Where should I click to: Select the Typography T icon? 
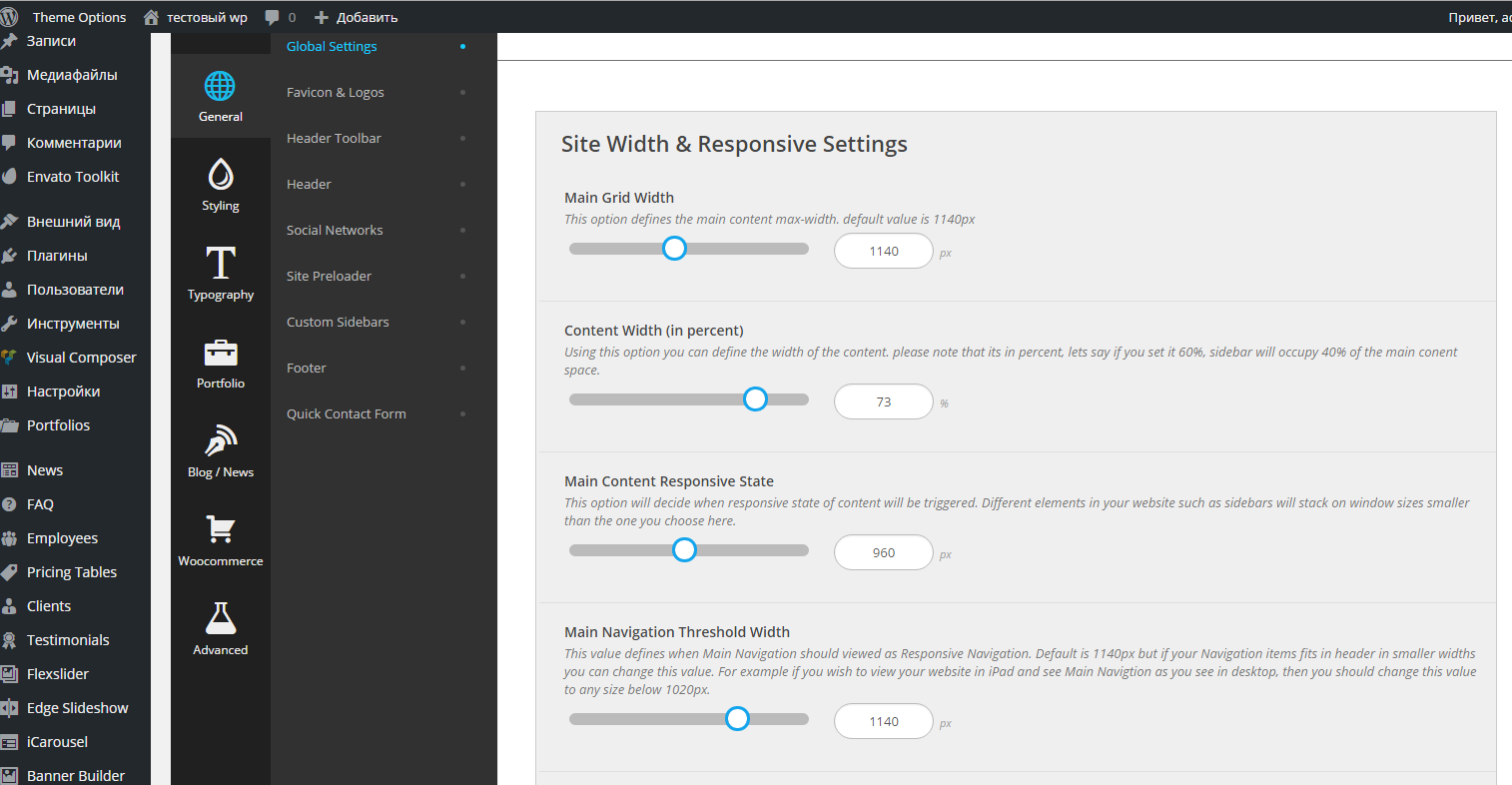coord(220,264)
